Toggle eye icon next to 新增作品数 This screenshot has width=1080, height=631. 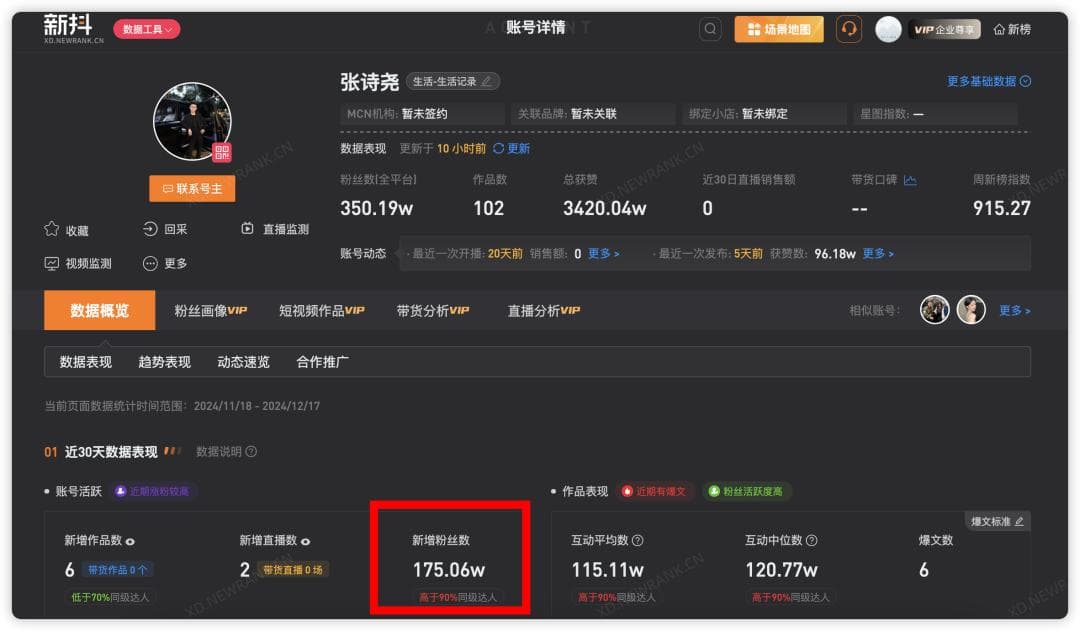[130, 541]
